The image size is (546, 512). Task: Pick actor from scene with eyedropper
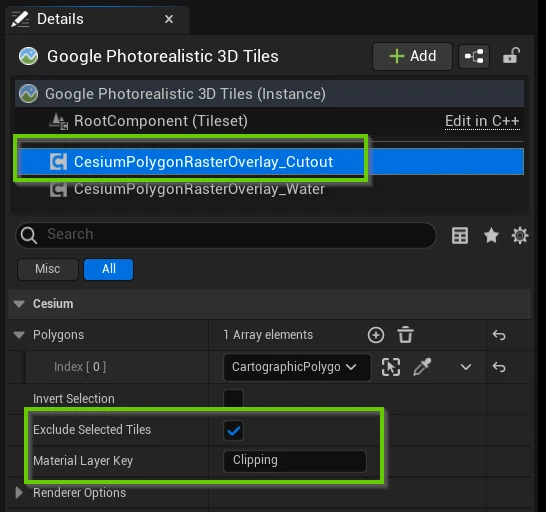click(422, 367)
